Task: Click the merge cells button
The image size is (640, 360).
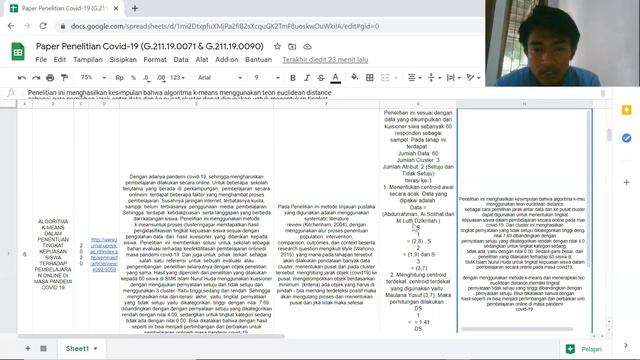Action: pyautogui.click(x=385, y=78)
